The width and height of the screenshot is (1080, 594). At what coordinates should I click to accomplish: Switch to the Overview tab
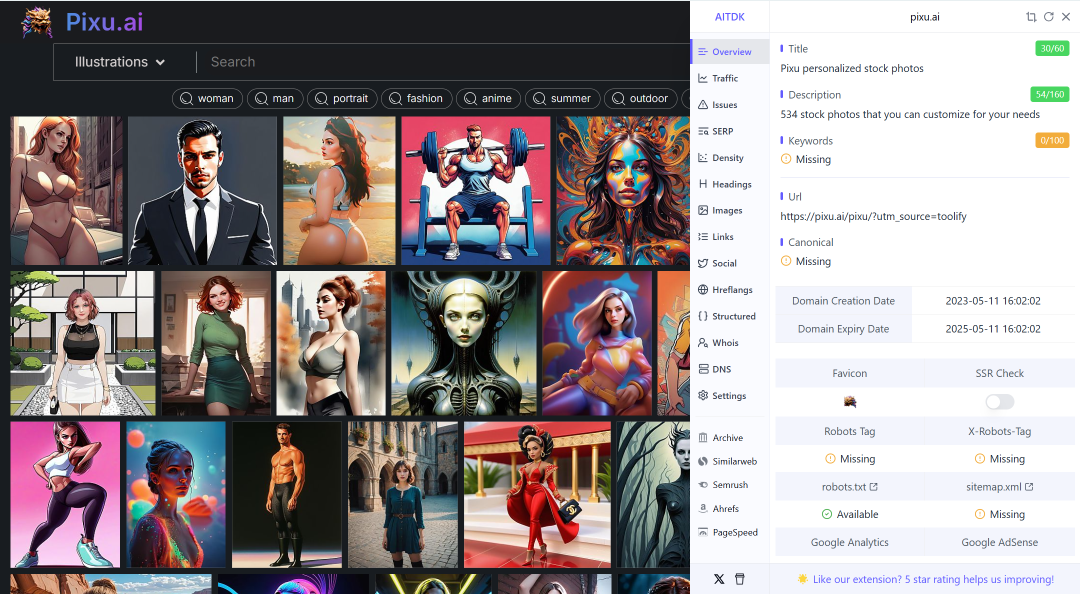coord(730,52)
